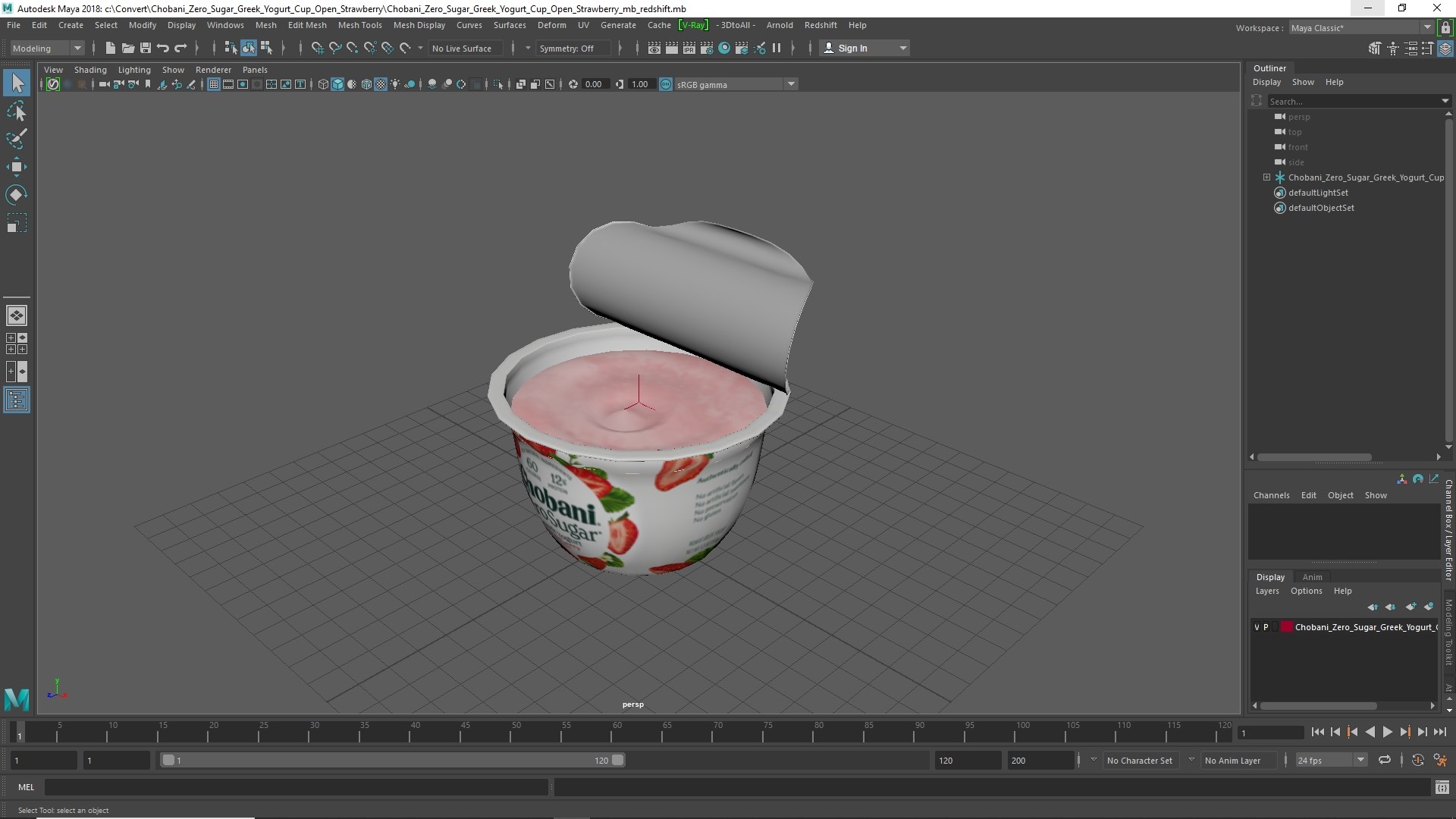Viewport: 1456px width, 819px height.
Task: Toggle use all lights bulb icon
Action: [x=395, y=84]
